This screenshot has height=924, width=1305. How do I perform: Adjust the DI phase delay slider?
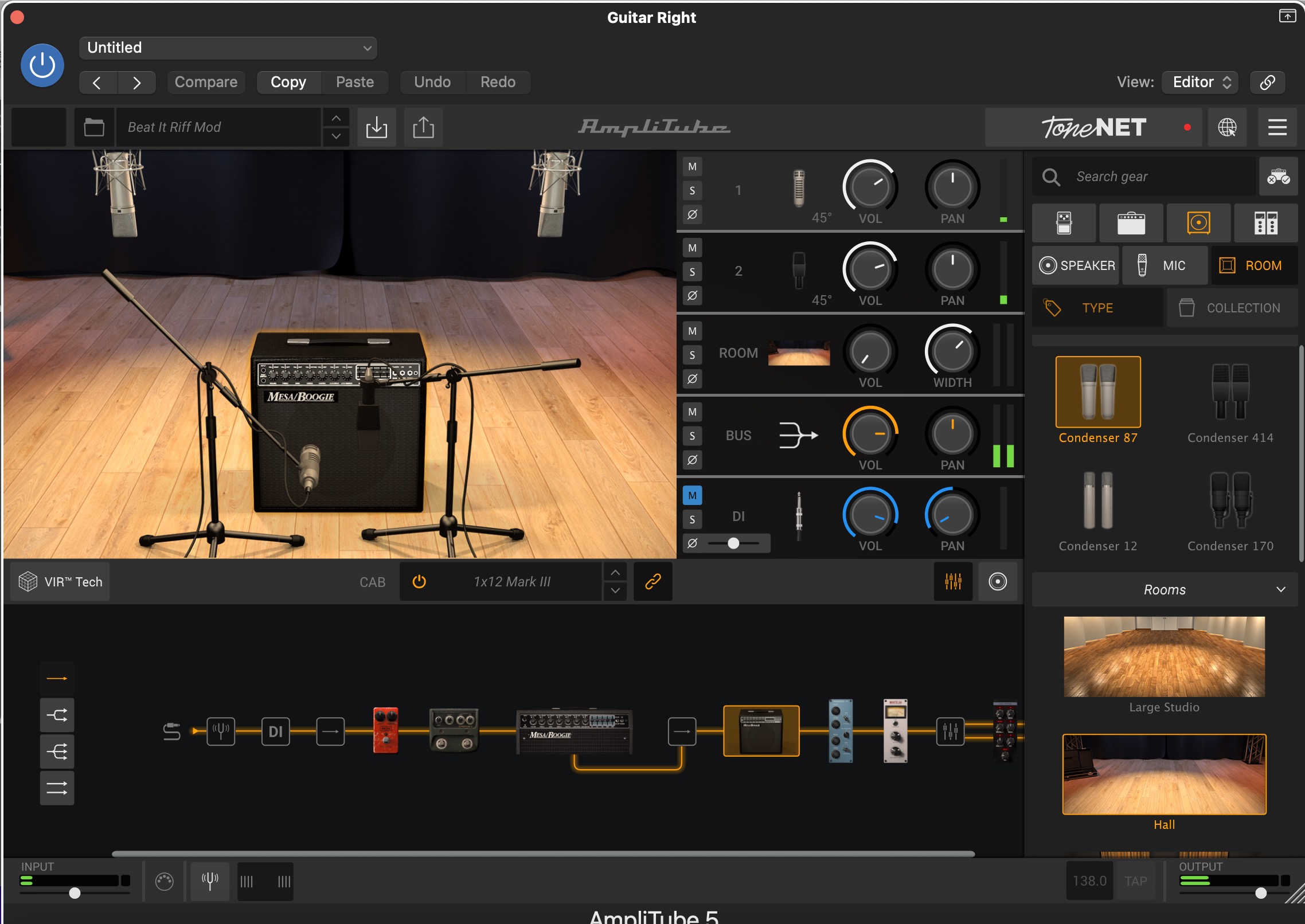(x=733, y=543)
